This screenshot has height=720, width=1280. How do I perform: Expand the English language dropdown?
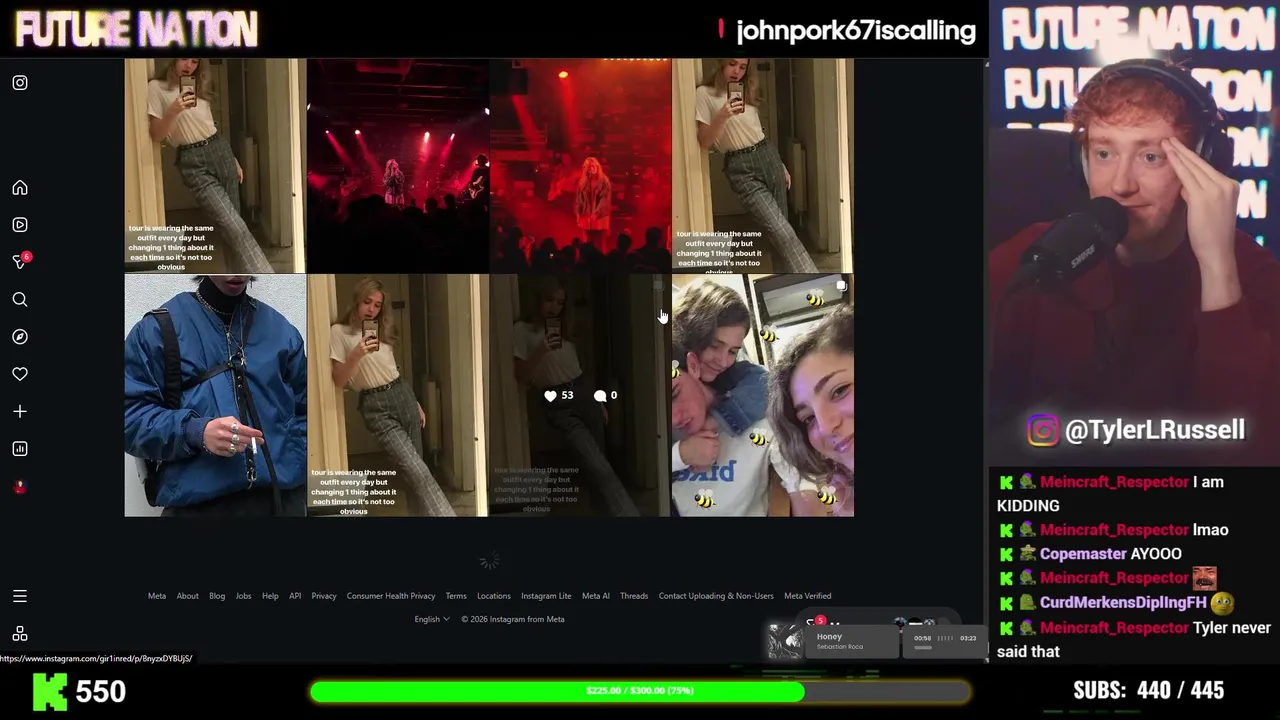pyautogui.click(x=432, y=619)
